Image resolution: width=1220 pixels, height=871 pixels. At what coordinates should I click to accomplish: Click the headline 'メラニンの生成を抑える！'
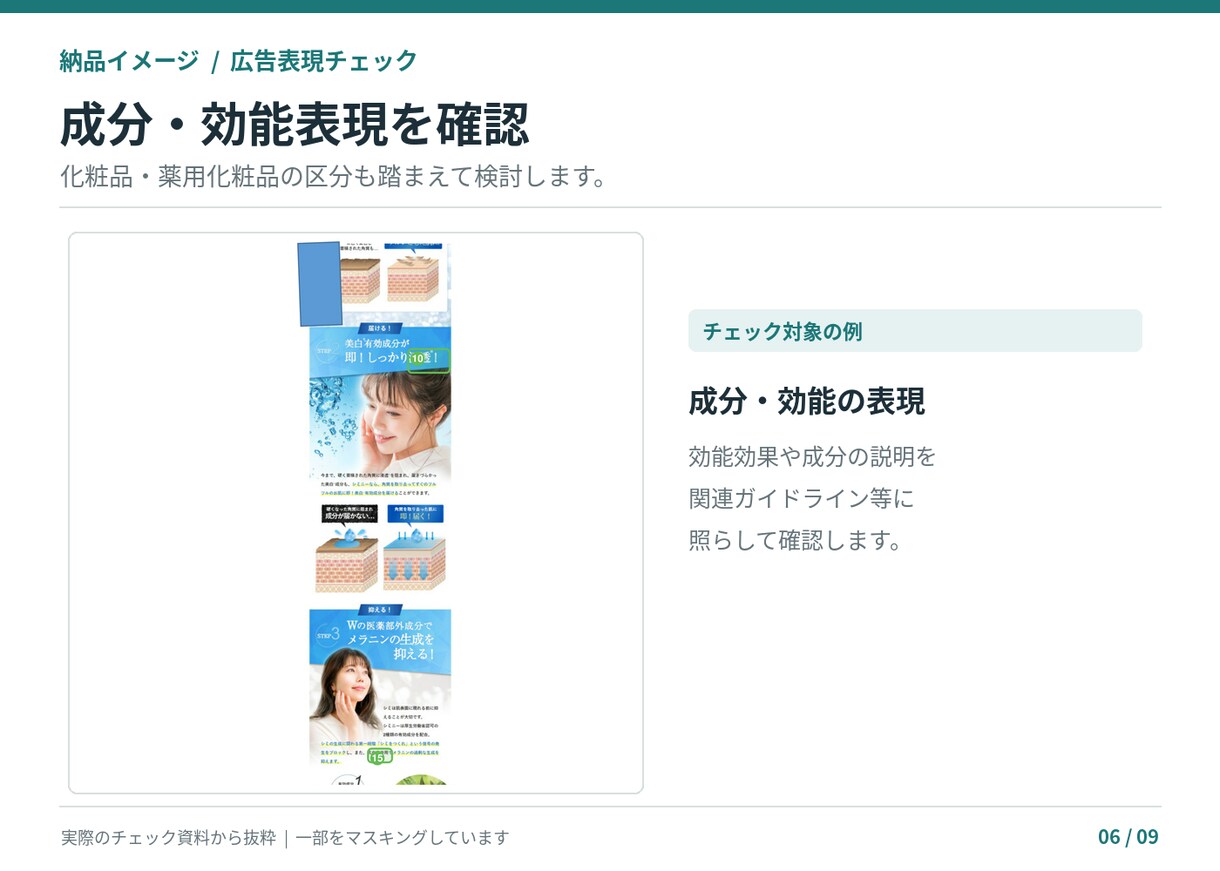click(392, 646)
